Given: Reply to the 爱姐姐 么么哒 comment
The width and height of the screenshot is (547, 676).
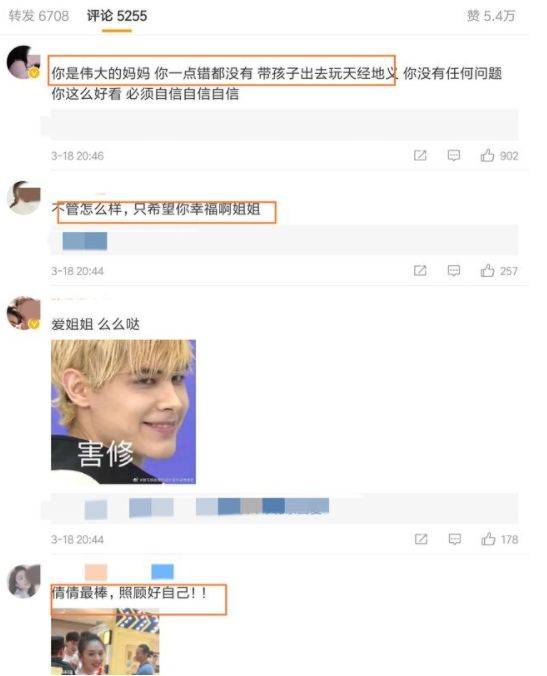Looking at the screenshot, I should (455, 539).
